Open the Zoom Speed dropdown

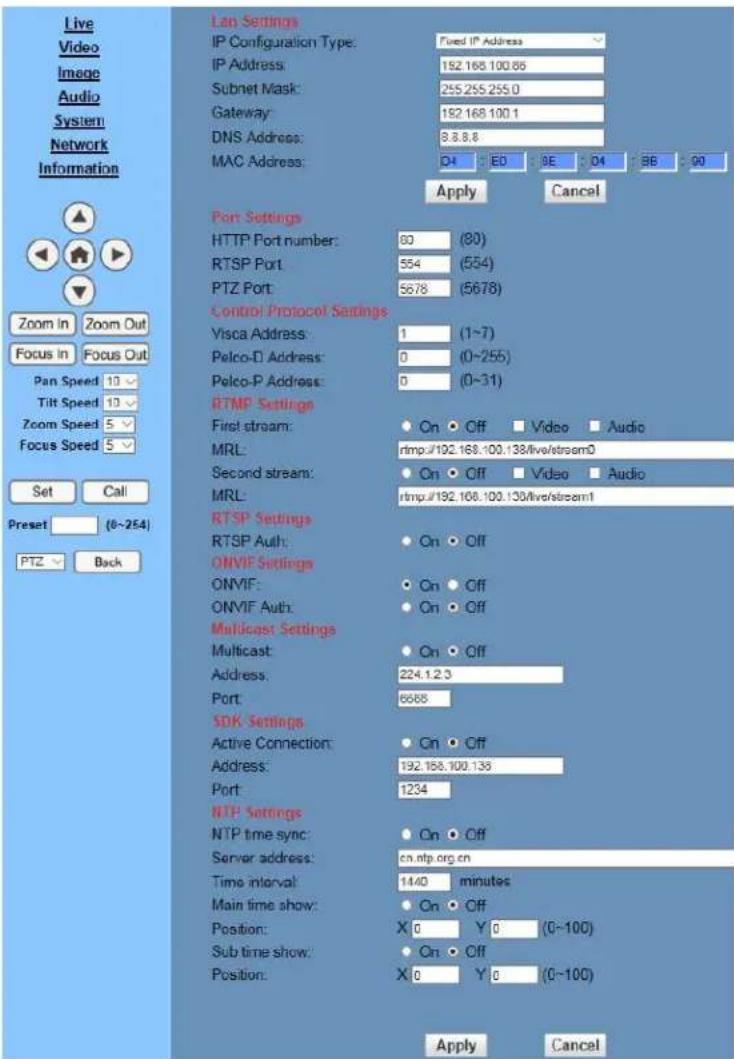120,424
